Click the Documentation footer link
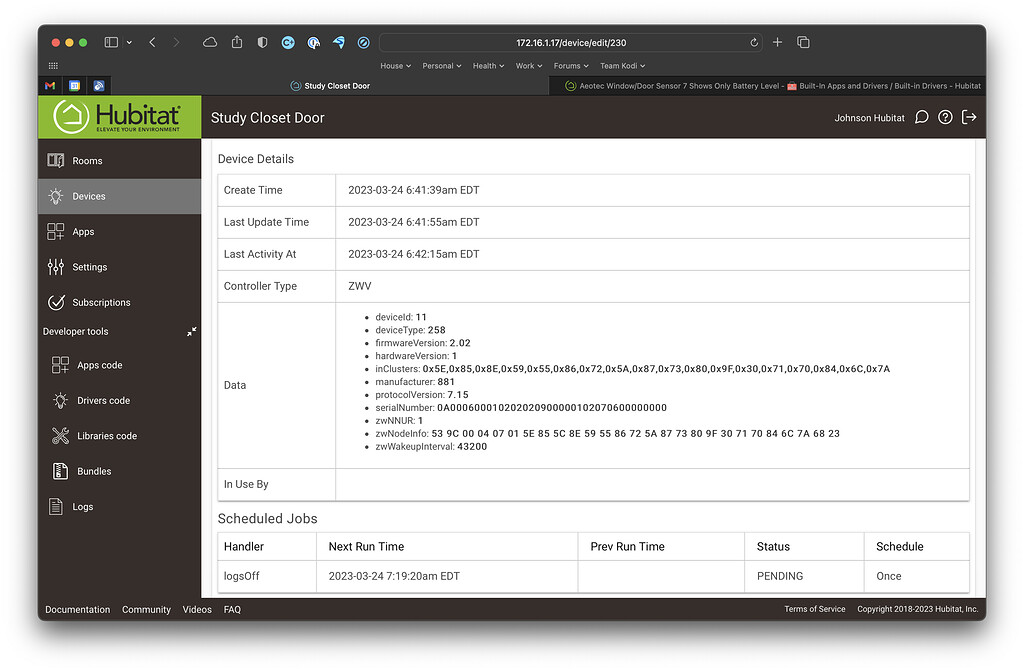1024x671 pixels. pos(77,609)
